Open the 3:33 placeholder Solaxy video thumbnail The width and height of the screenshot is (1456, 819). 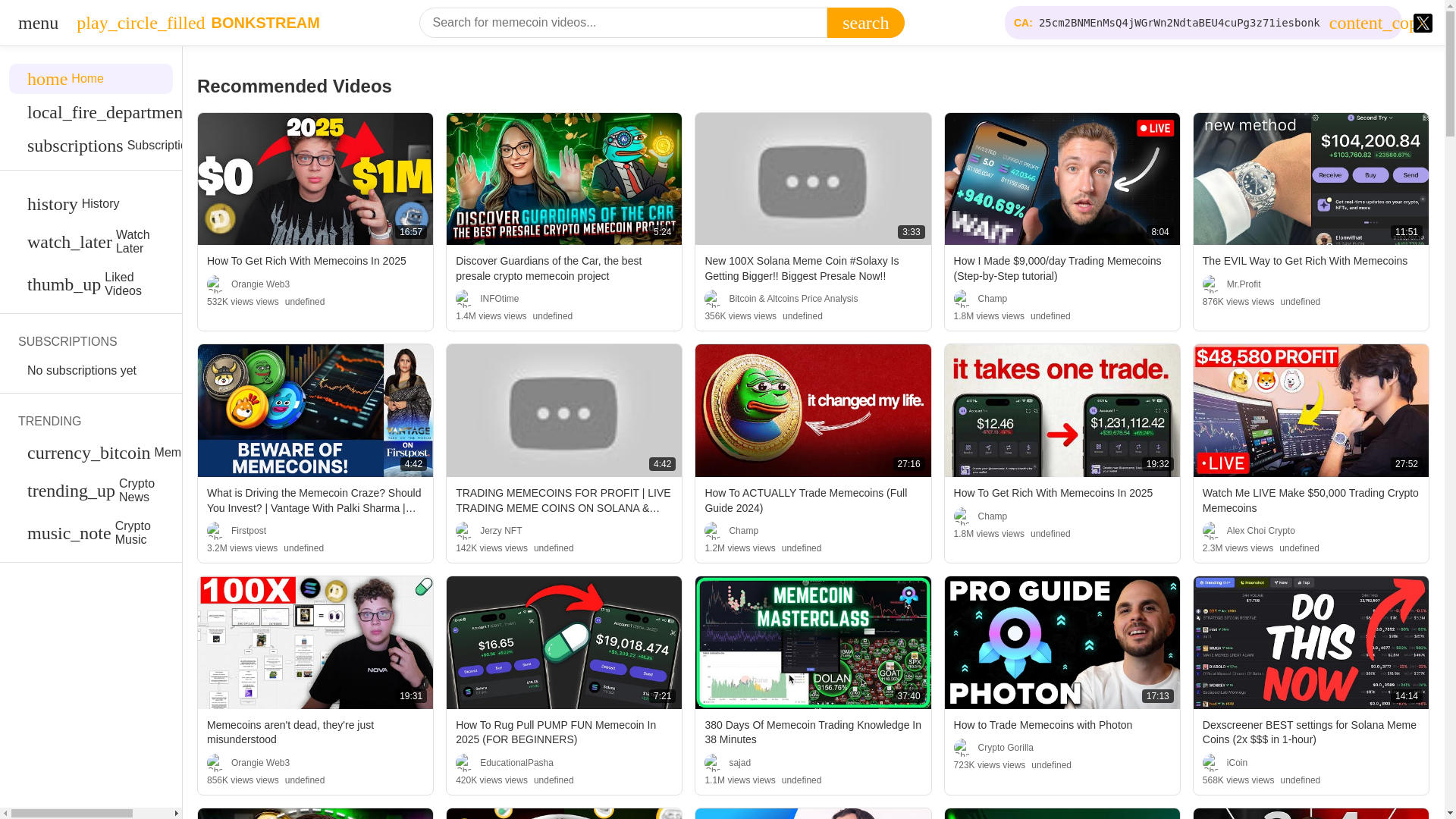coord(813,179)
